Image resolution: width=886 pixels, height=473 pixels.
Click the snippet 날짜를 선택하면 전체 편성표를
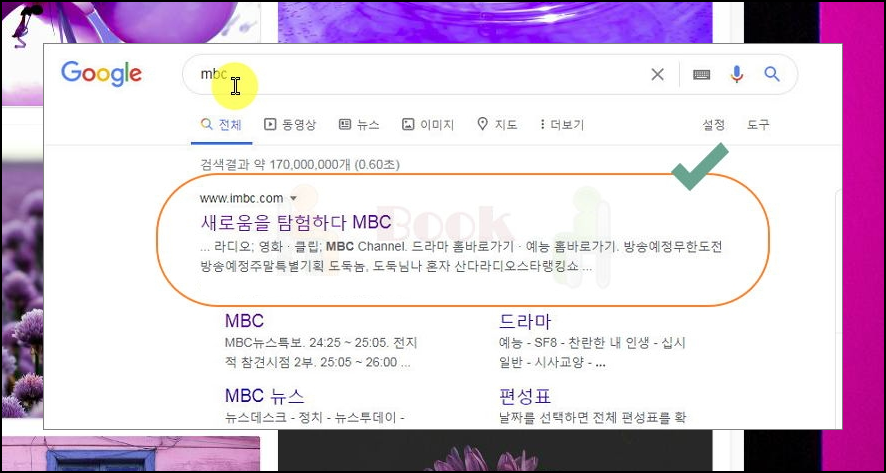tap(592, 419)
